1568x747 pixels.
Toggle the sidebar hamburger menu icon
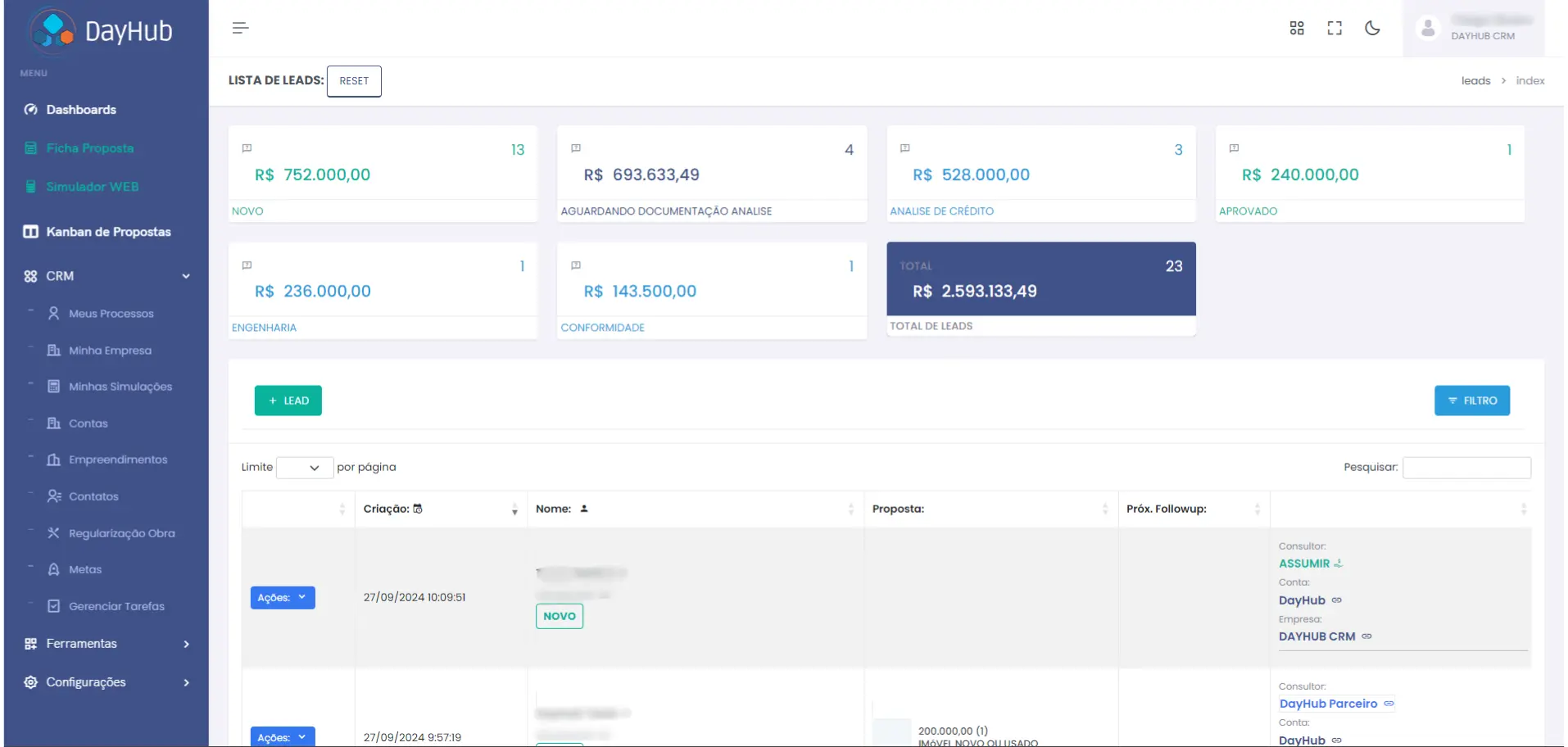pos(240,28)
